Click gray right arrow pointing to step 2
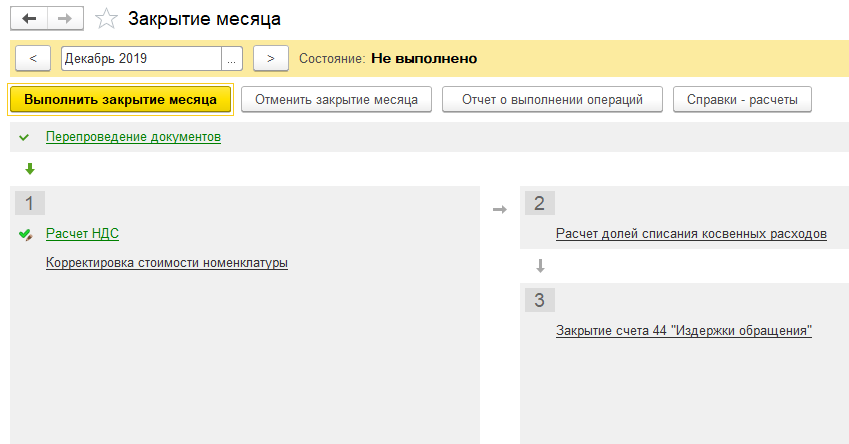This screenshot has width=849, height=444. coord(499,209)
